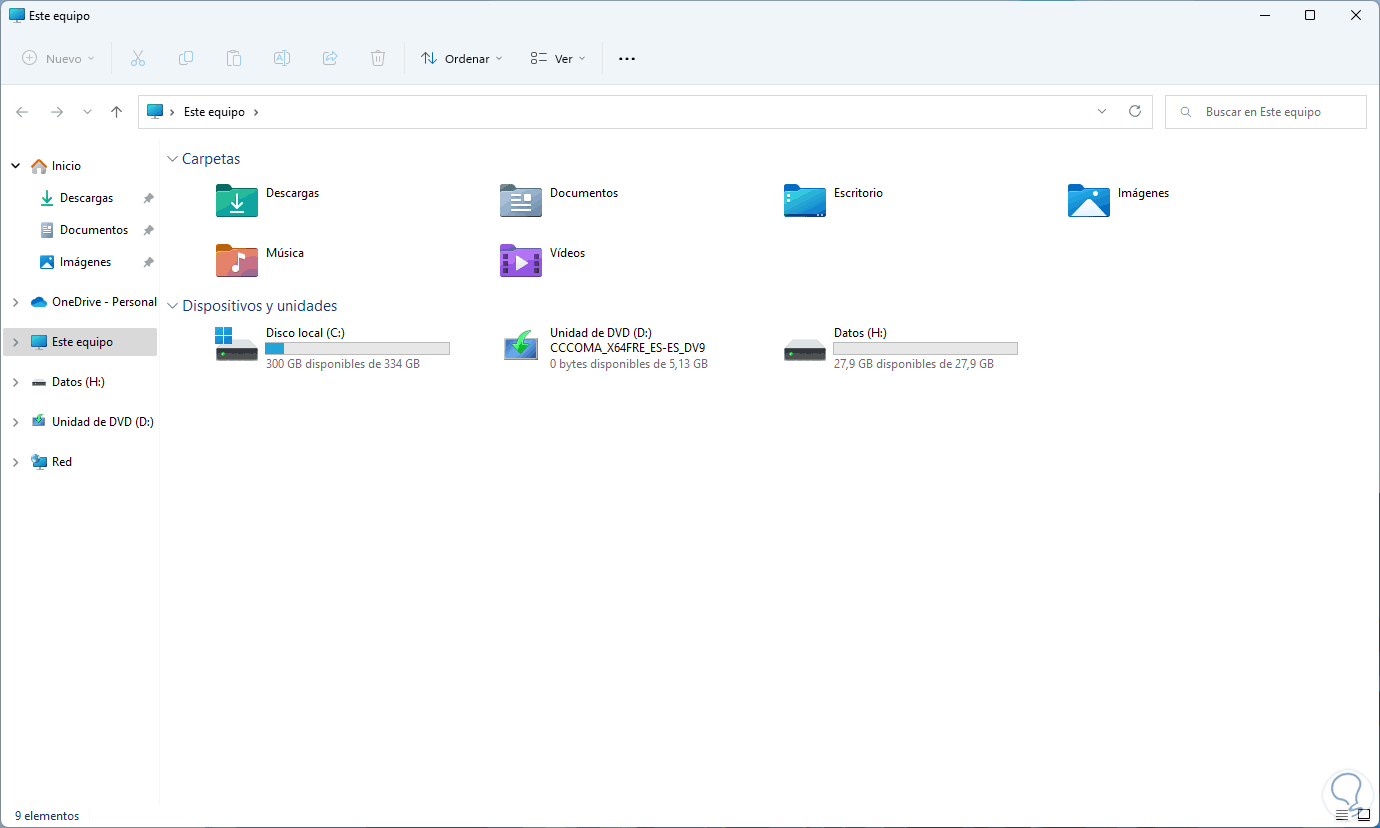Click the Datos (H:) capacity bar
The image size is (1380, 828).
click(926, 349)
